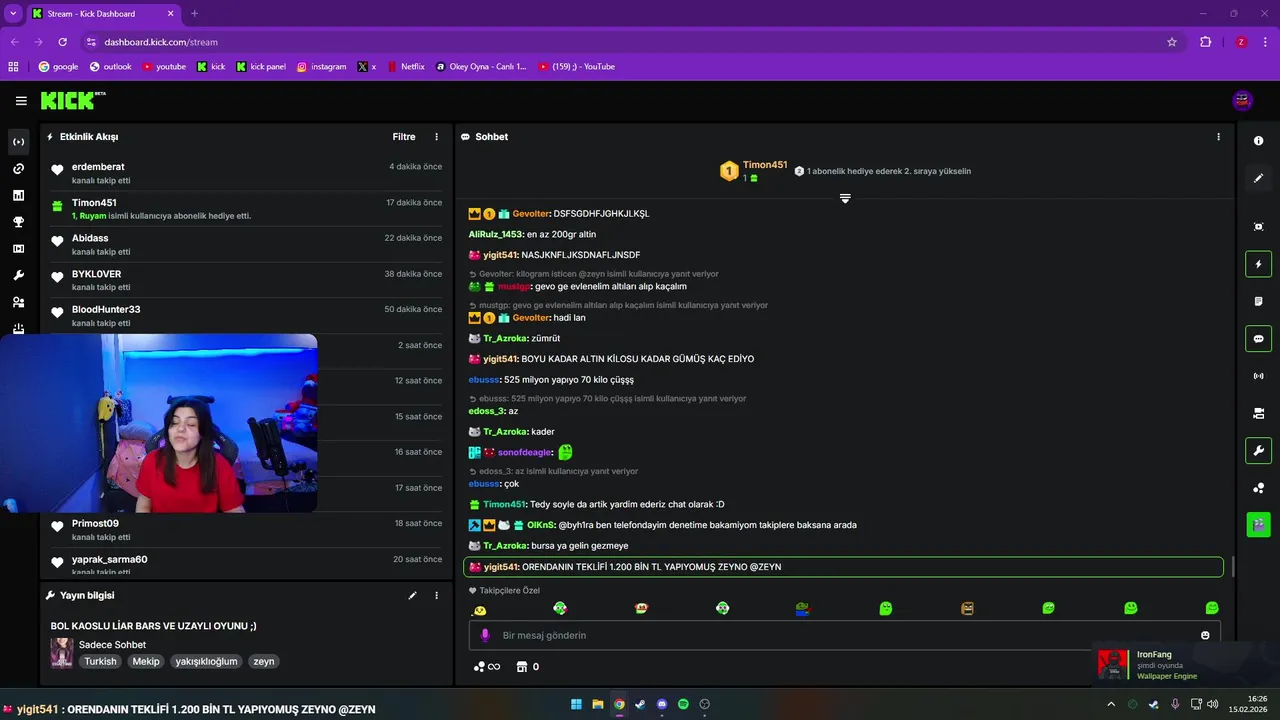Open Sohbet panel three-dot options menu
Viewport: 1280px width, 720px height.
[x=1218, y=137]
